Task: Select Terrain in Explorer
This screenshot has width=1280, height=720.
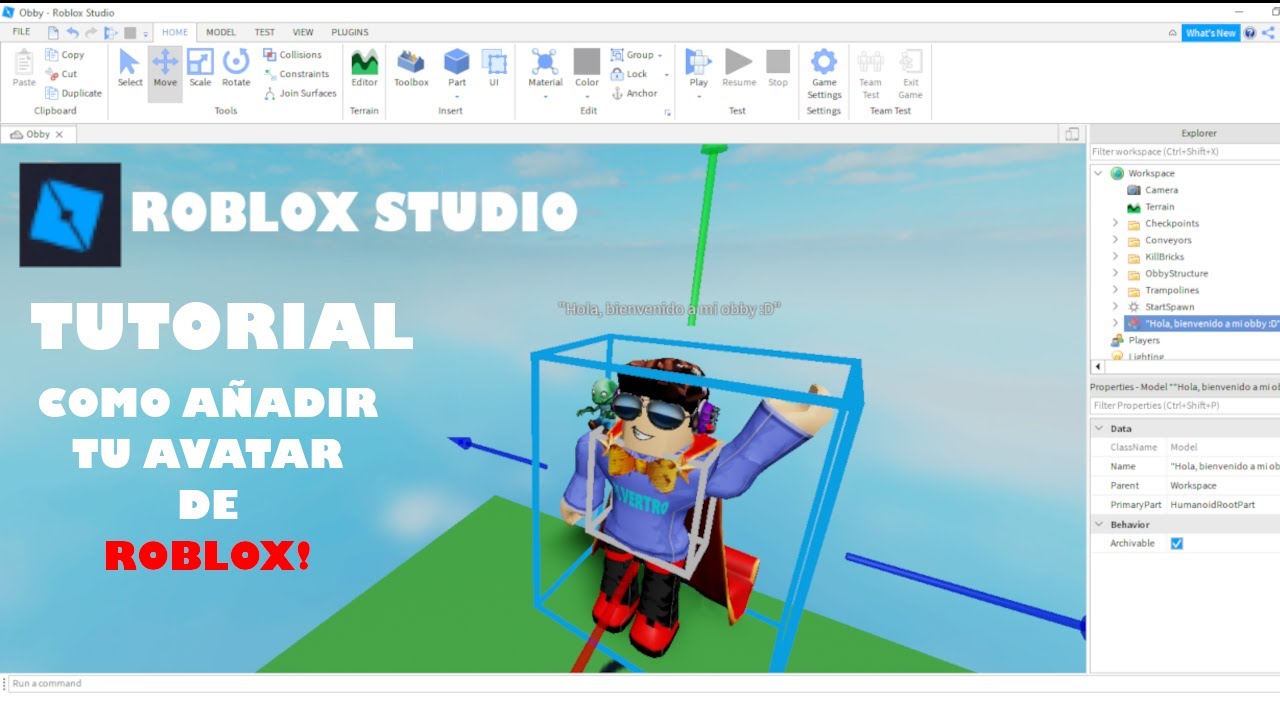Action: pos(1160,207)
